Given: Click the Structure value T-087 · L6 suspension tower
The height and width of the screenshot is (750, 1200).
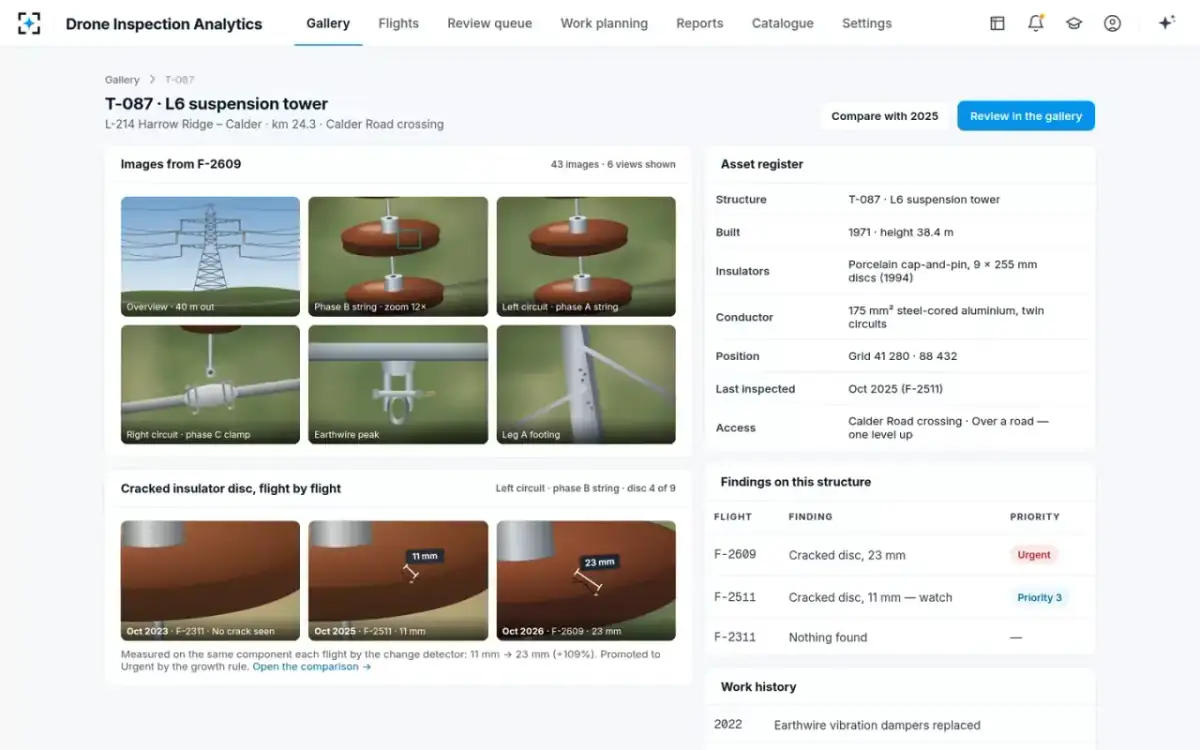Looking at the screenshot, I should [x=924, y=199].
